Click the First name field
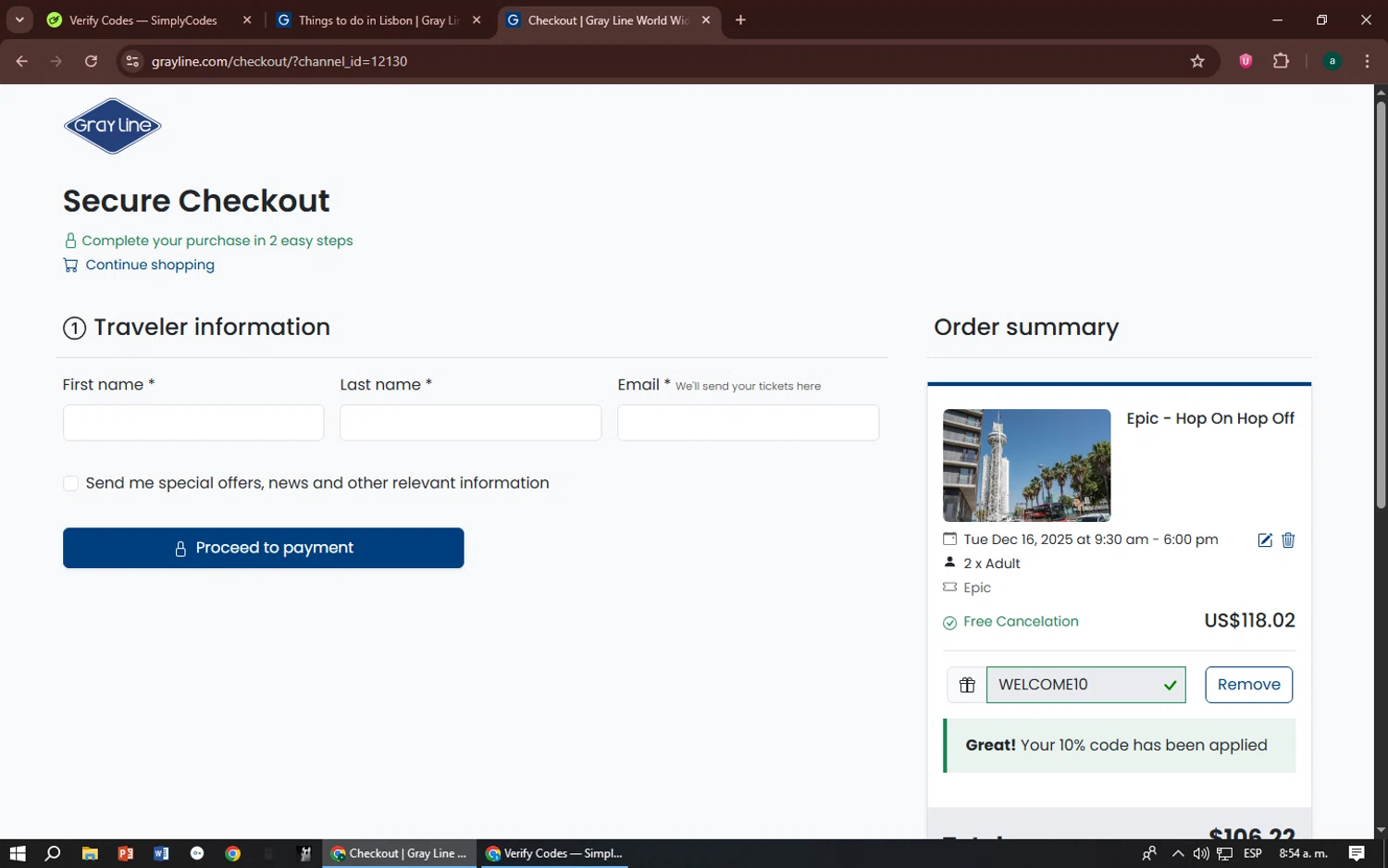This screenshot has height=868, width=1388. tap(193, 423)
